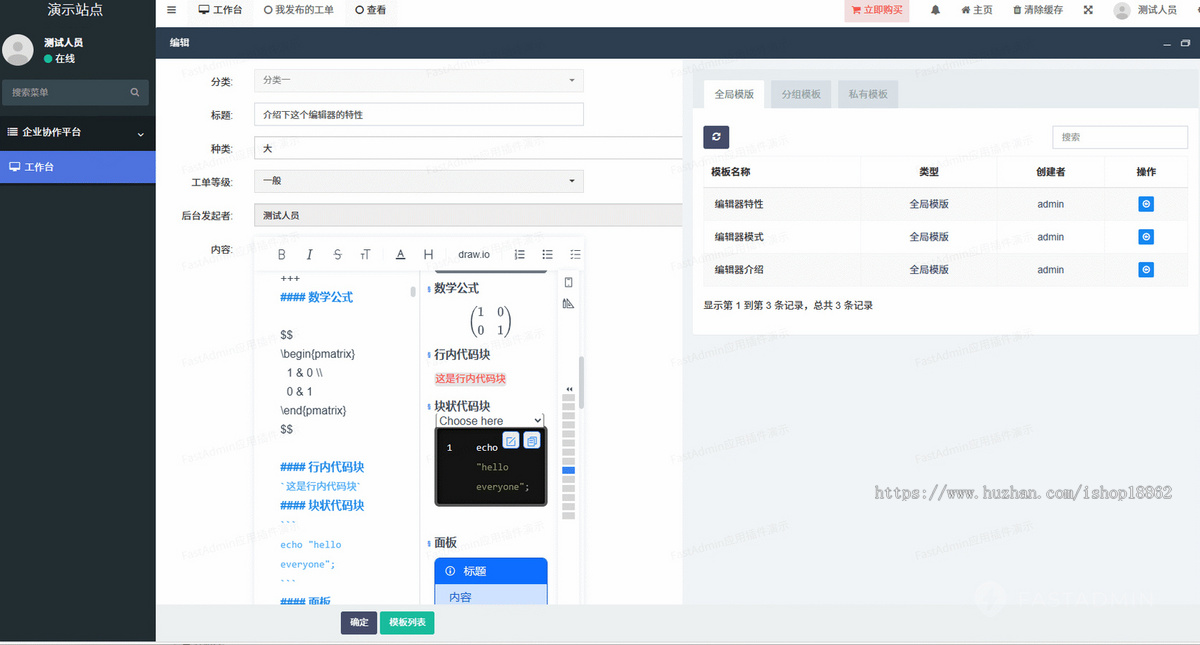Apply the 编辑器介绍 template action button
1200x645 pixels.
1146,270
